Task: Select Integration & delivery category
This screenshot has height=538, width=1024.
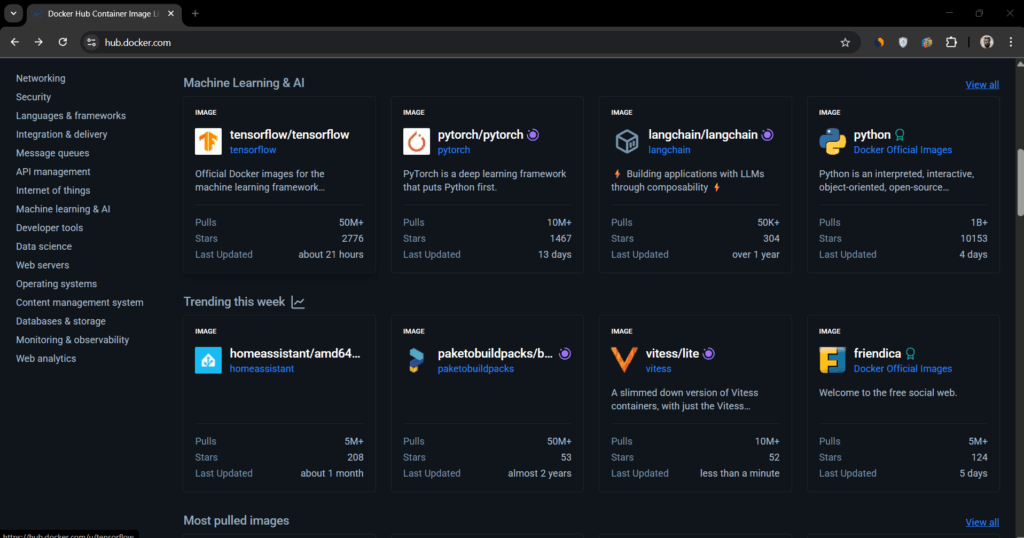Action: point(61,134)
